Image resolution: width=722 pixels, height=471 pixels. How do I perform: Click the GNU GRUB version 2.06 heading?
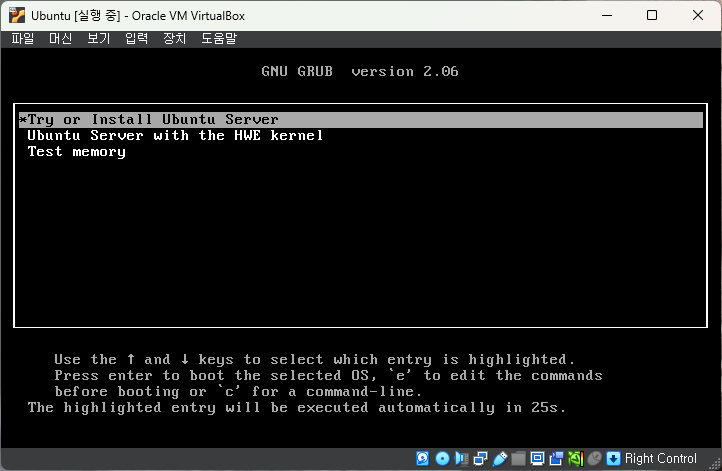pos(360,71)
